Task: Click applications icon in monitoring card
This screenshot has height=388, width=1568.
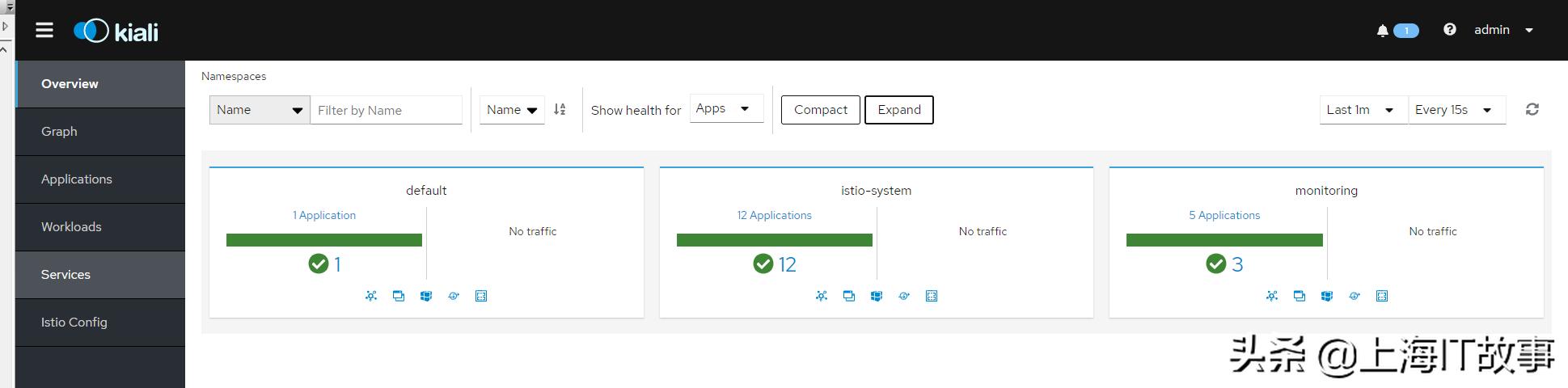Action: point(1299,296)
